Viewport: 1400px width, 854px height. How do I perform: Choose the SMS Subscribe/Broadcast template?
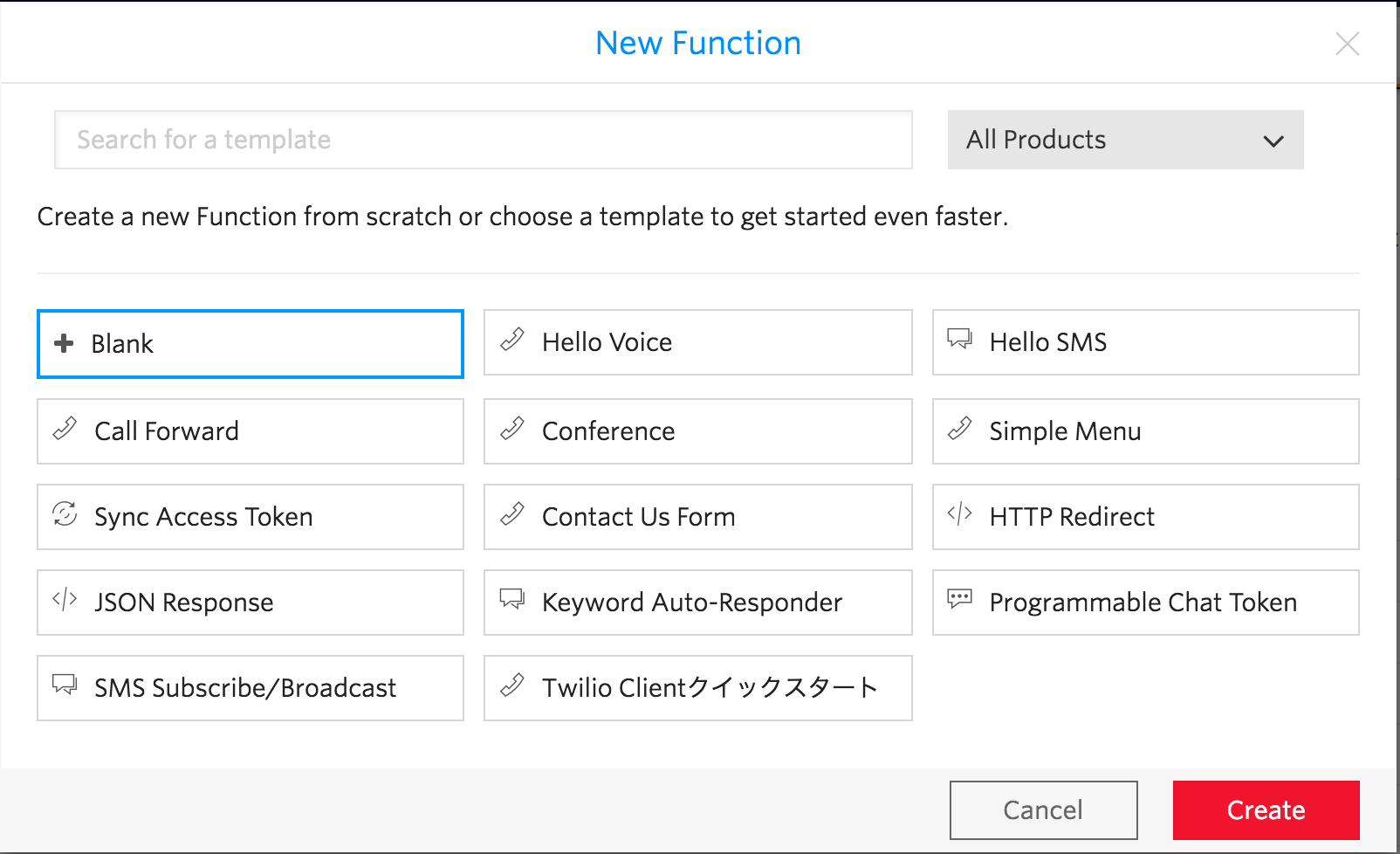(x=250, y=688)
